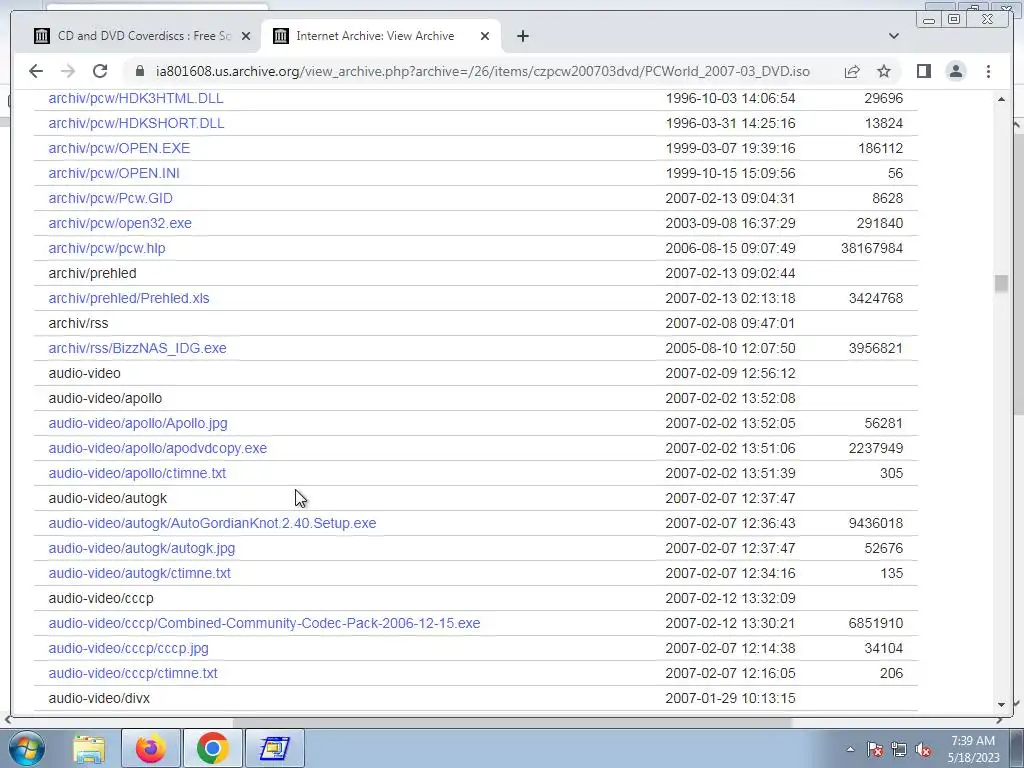1024x768 pixels.
Task: Click file size value 9436018
Action: [x=876, y=523]
